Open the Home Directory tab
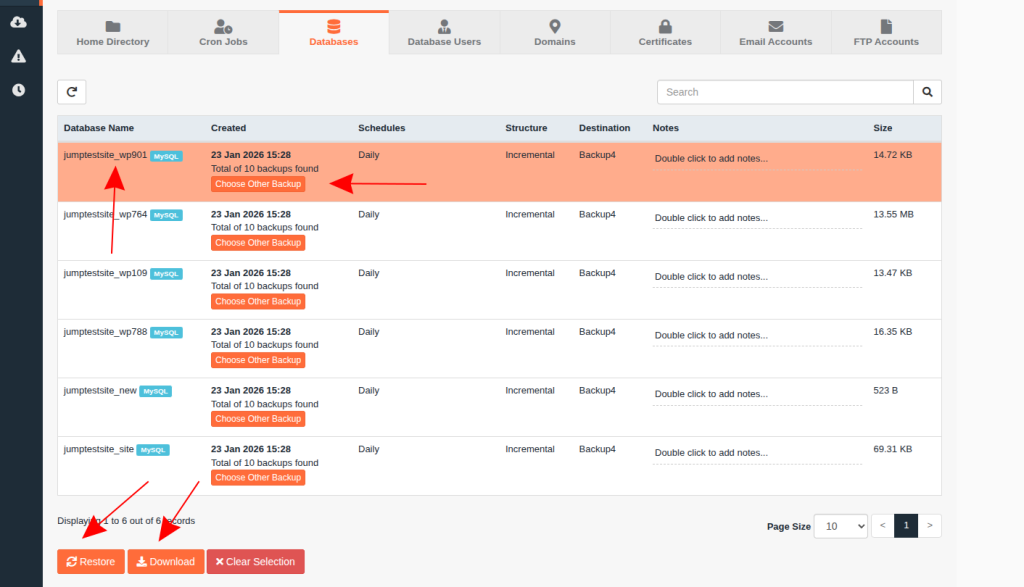Screen dimensions: 1024x587 click(x=113, y=33)
